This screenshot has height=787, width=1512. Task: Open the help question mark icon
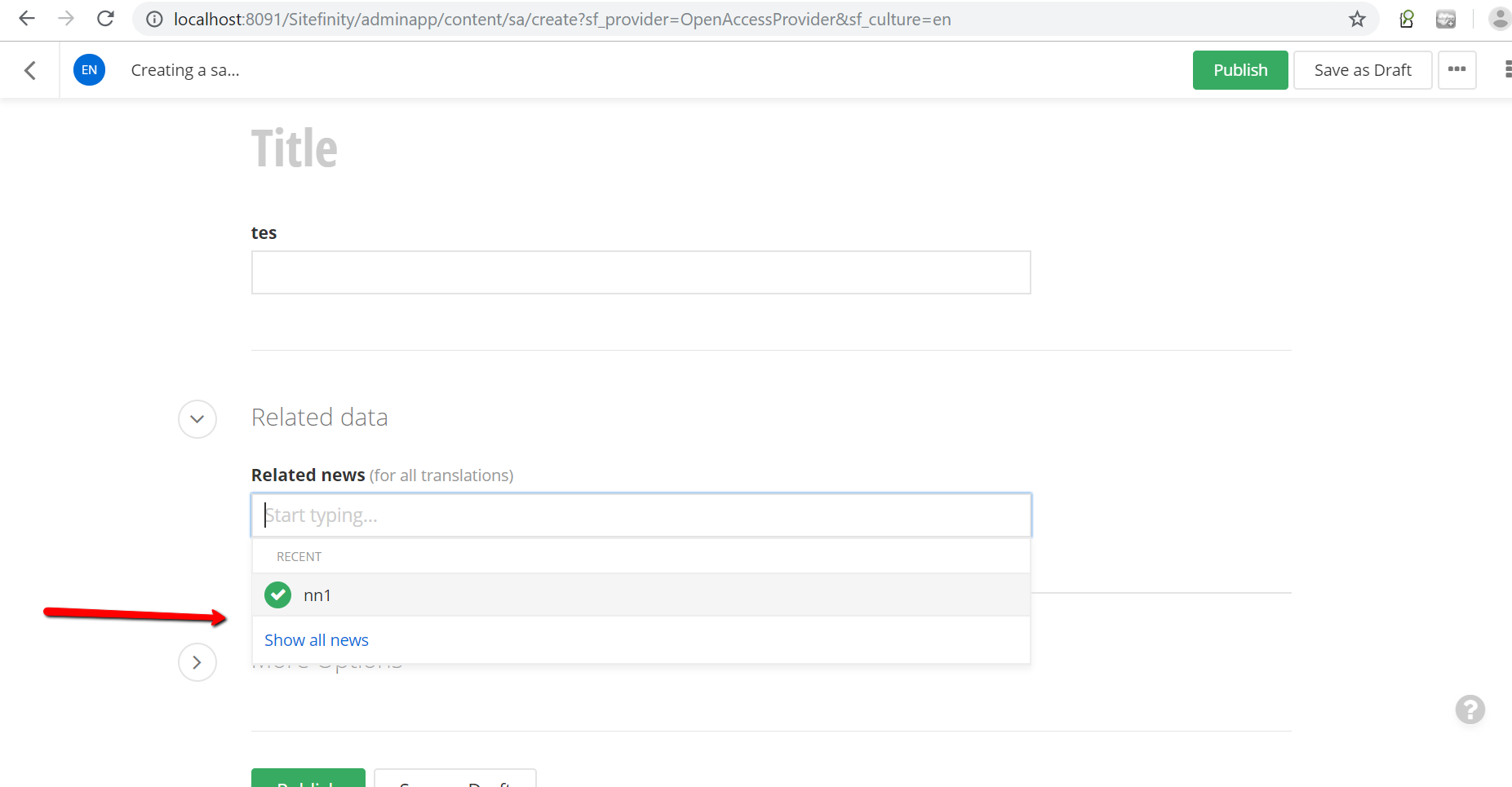1470,710
